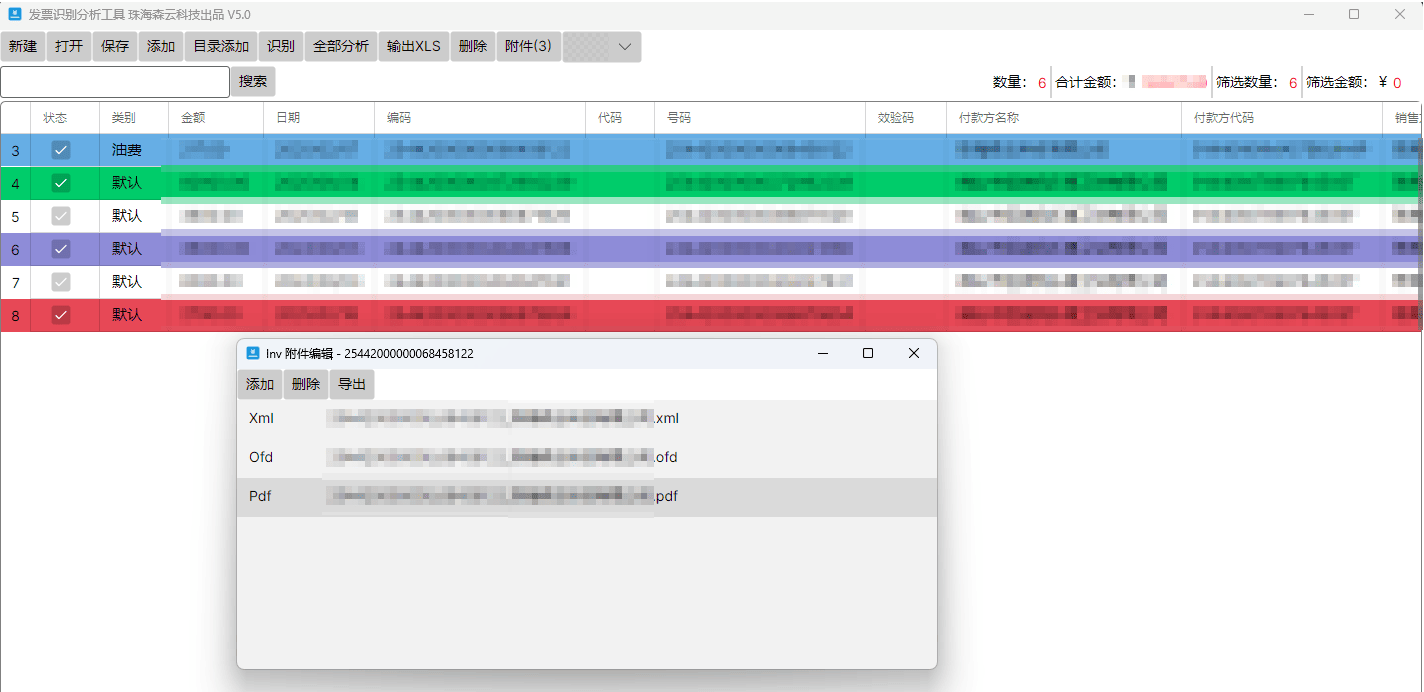
Task: Click the 代码 column header
Action: point(620,118)
